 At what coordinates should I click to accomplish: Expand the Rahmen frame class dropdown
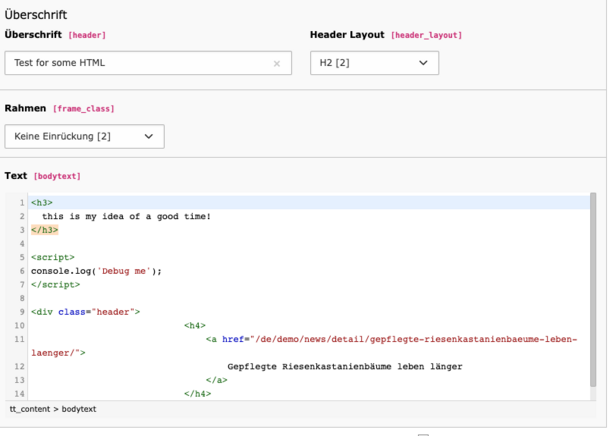click(84, 136)
